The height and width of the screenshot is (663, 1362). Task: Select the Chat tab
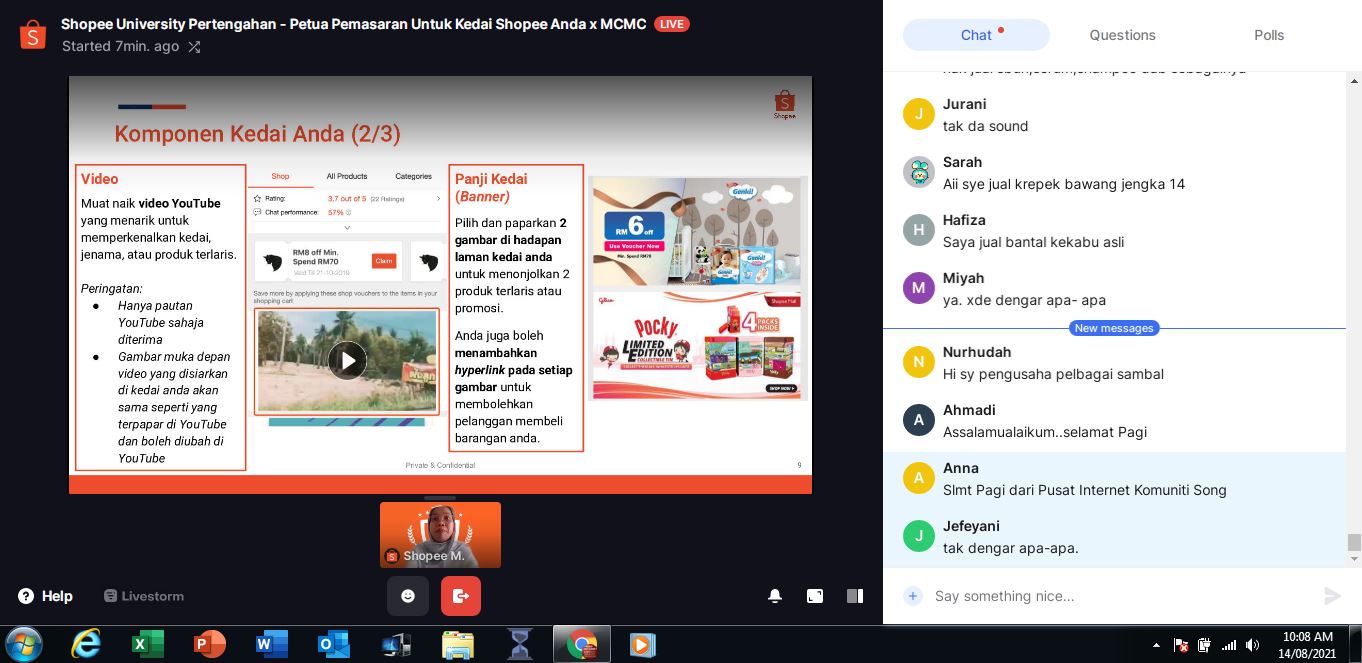coord(976,35)
